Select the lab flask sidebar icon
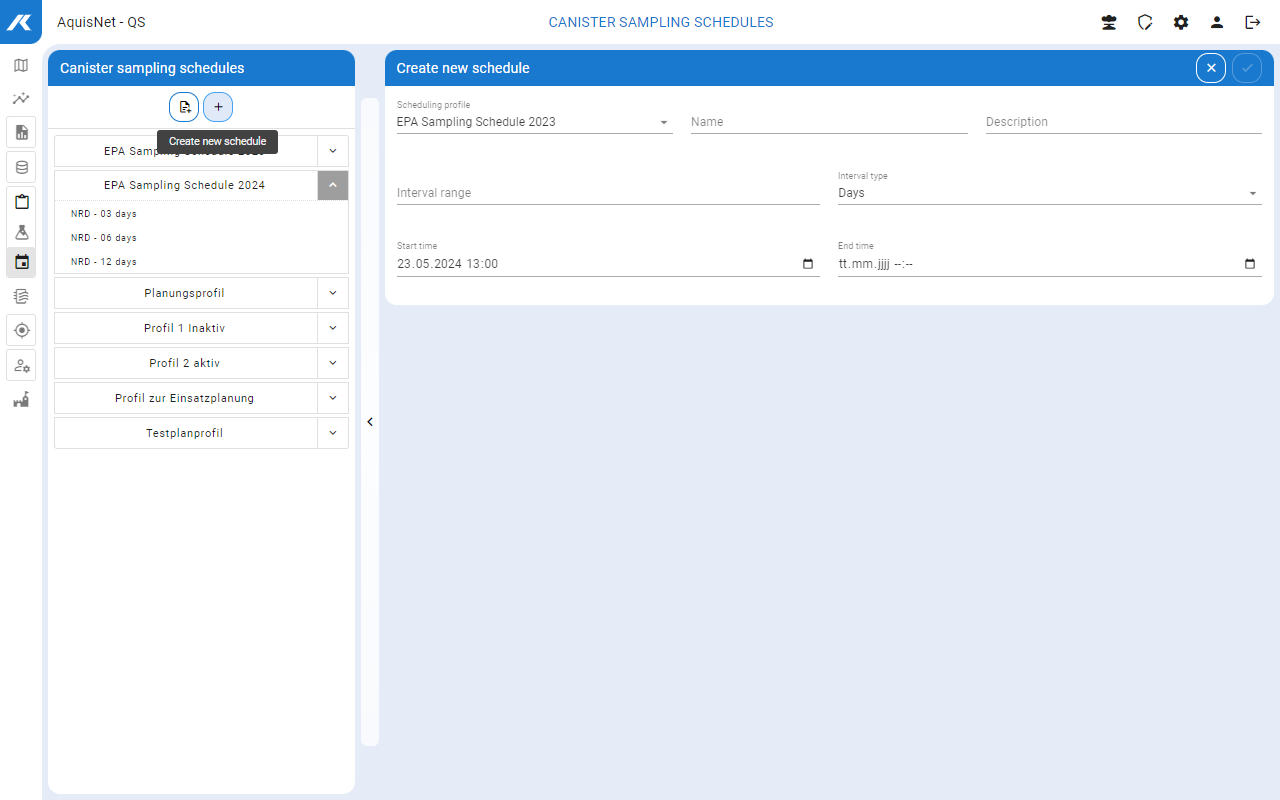Screen dimensions: 1280x800 pyautogui.click(x=21, y=232)
